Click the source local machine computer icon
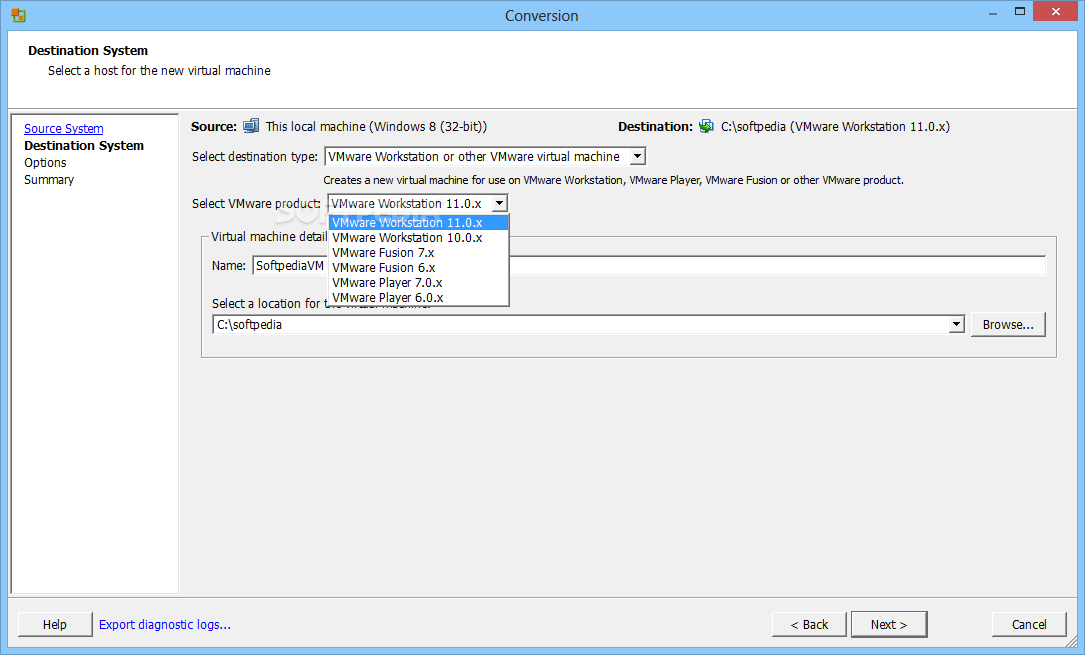This screenshot has width=1085, height=655. [x=251, y=126]
